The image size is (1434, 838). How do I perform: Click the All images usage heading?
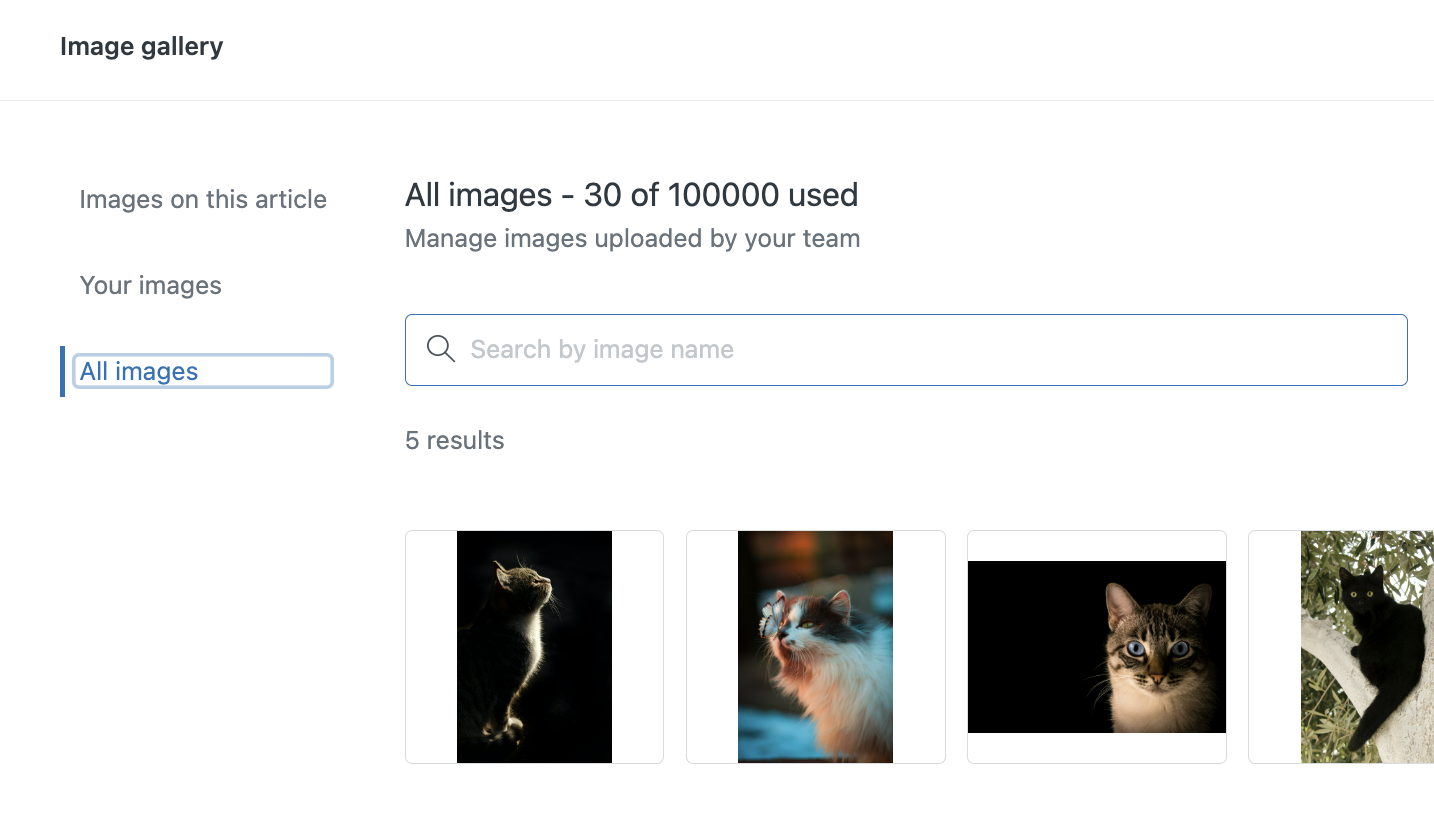[631, 195]
